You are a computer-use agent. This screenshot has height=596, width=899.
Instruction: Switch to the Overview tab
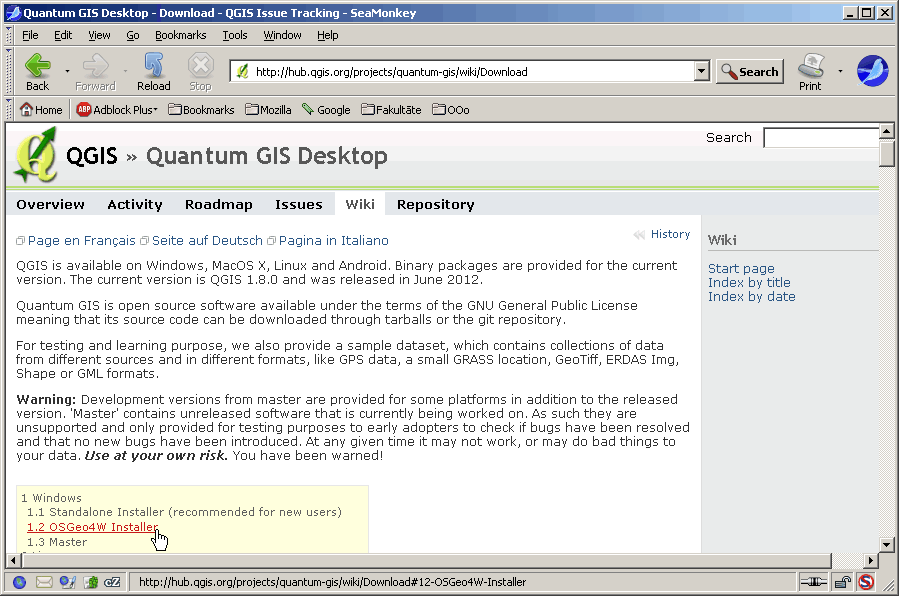[50, 205]
